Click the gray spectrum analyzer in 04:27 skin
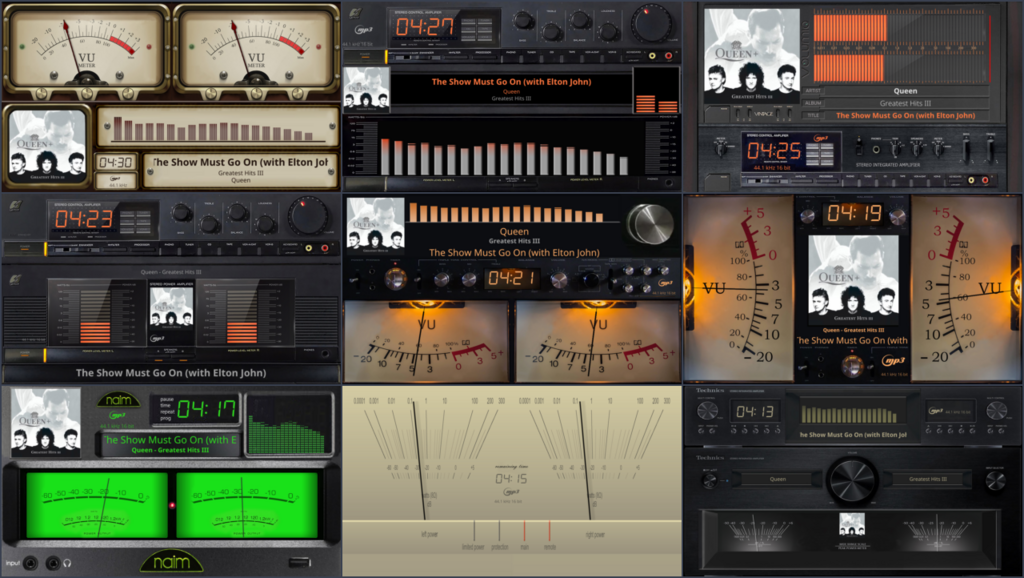Screen dimensions: 1024x578 click(504, 155)
